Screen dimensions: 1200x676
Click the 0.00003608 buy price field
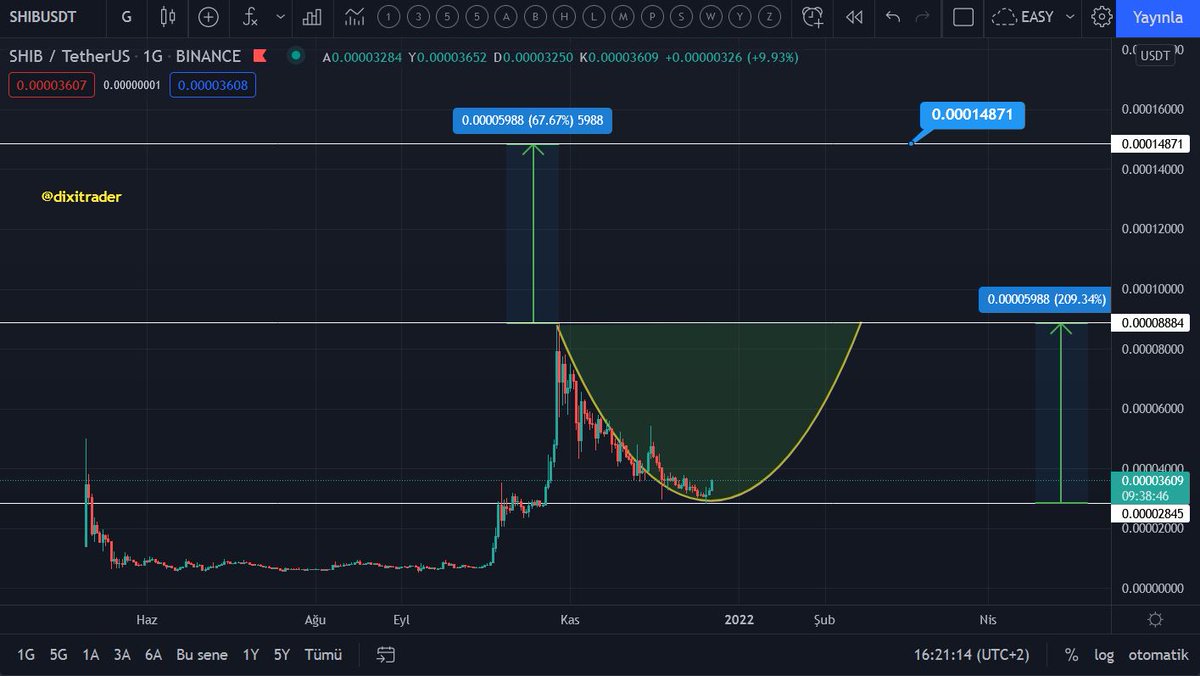click(212, 85)
